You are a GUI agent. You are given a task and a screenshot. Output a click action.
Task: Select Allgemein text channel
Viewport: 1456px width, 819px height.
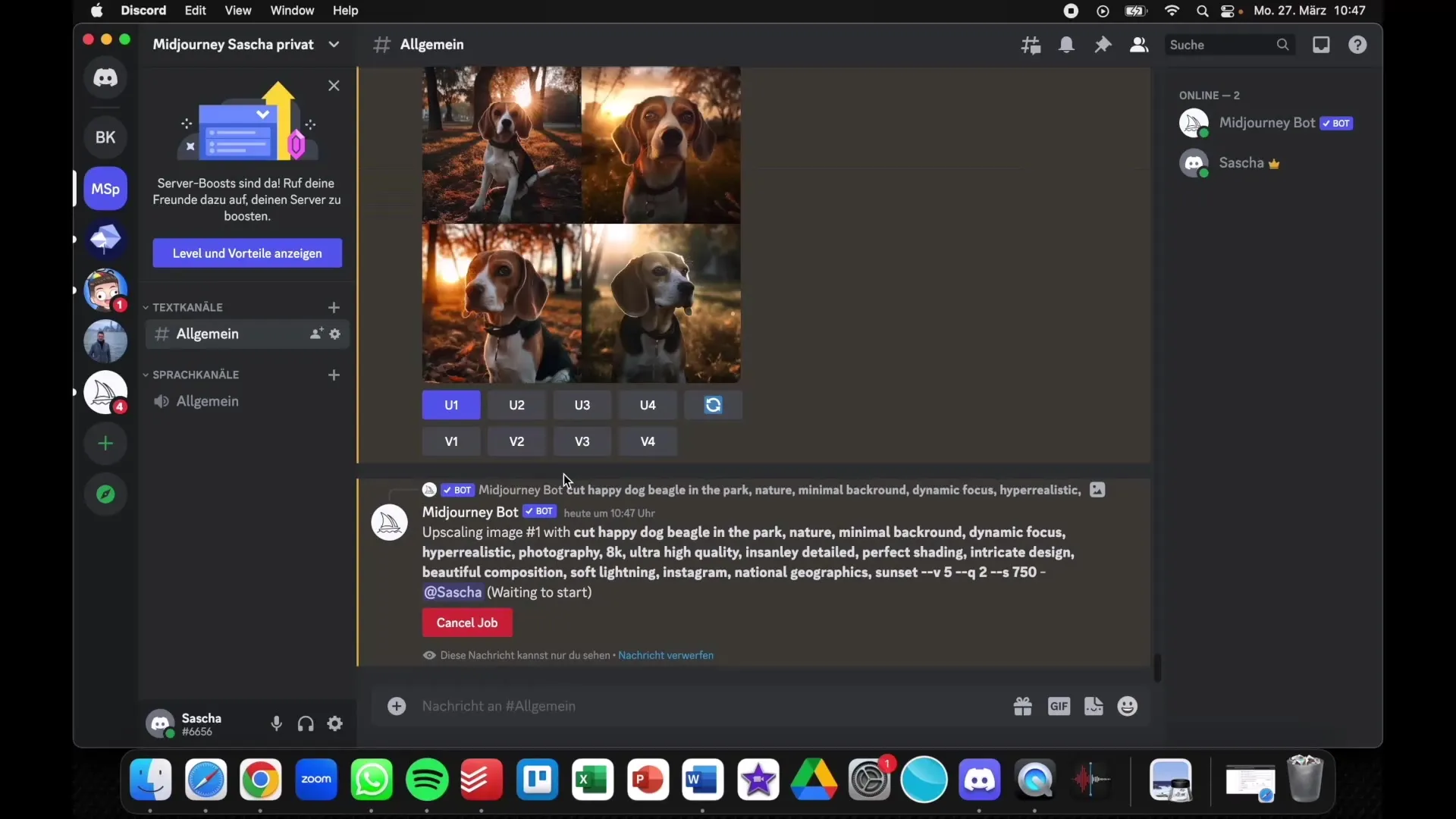pyautogui.click(x=247, y=334)
